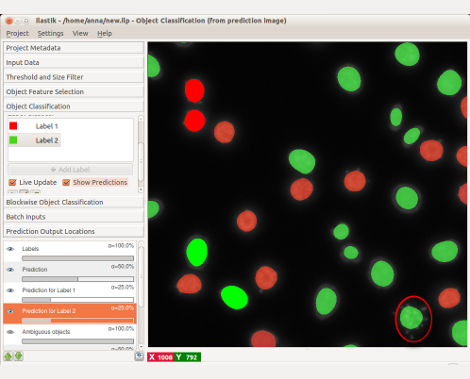The height and width of the screenshot is (379, 470).
Task: Hide the Labels layer using its eye icon
Action: click(10, 249)
